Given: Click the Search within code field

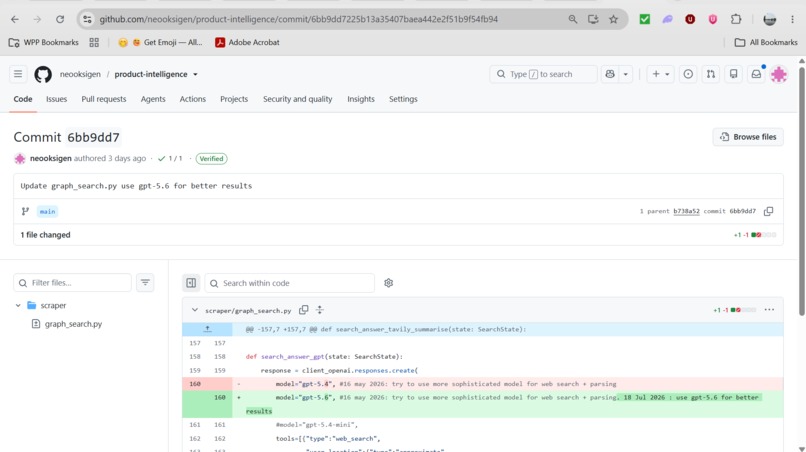Looking at the screenshot, I should tap(290, 283).
